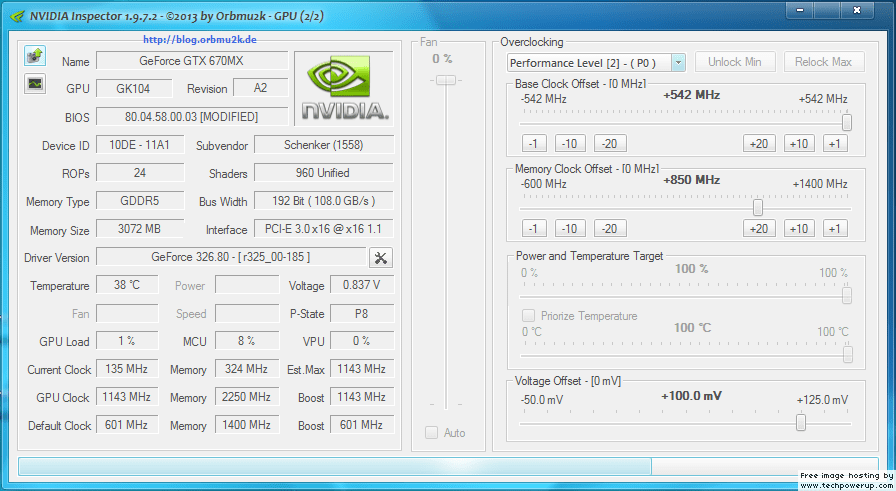The height and width of the screenshot is (491, 896).
Task: Click Base Clock Offset +20 button
Action: coord(759,143)
